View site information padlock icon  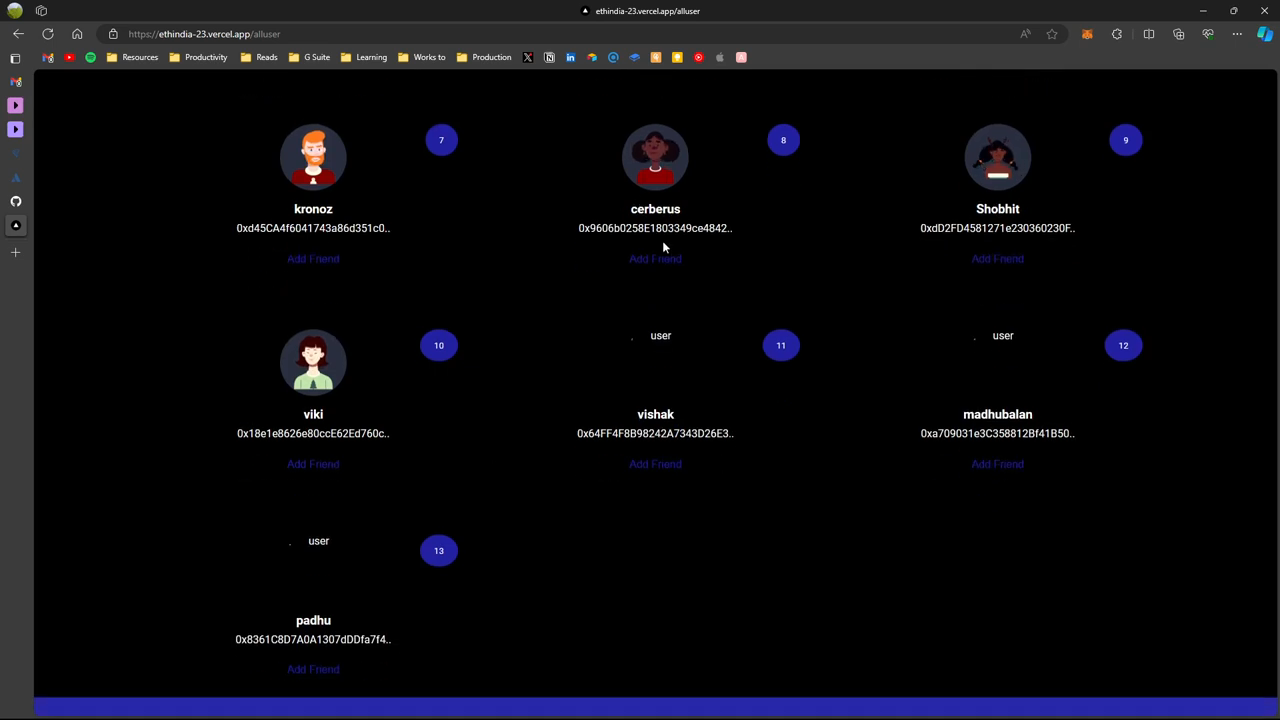point(113,34)
